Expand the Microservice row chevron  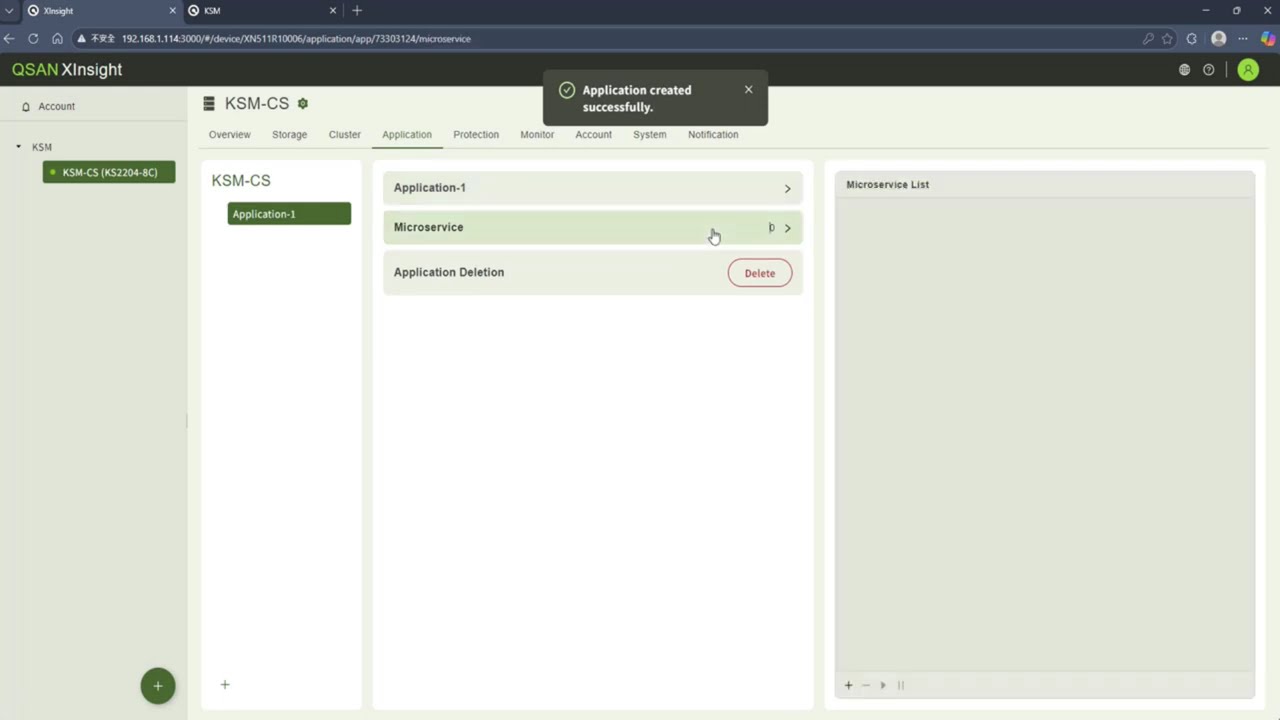787,228
